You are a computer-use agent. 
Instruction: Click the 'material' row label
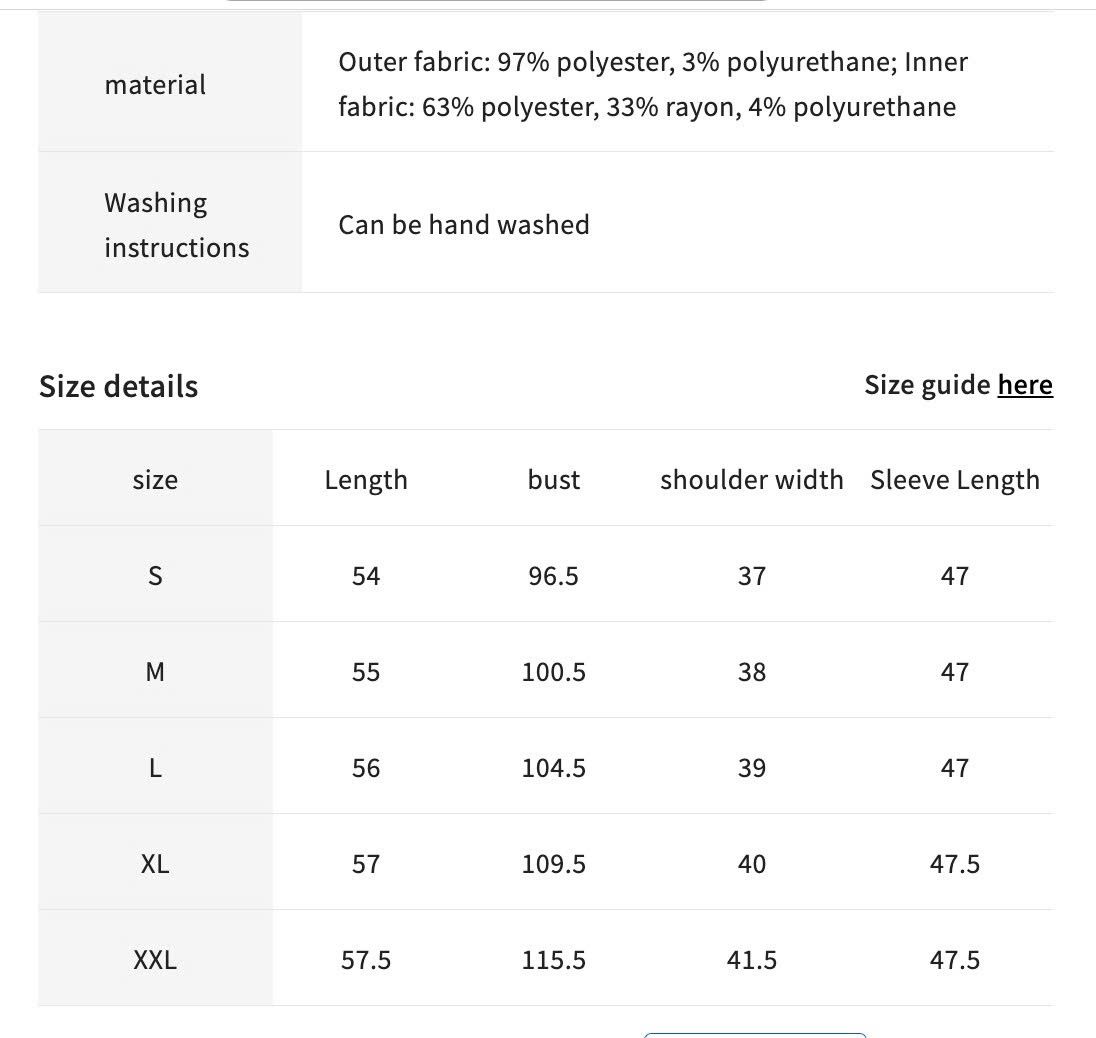pos(155,85)
